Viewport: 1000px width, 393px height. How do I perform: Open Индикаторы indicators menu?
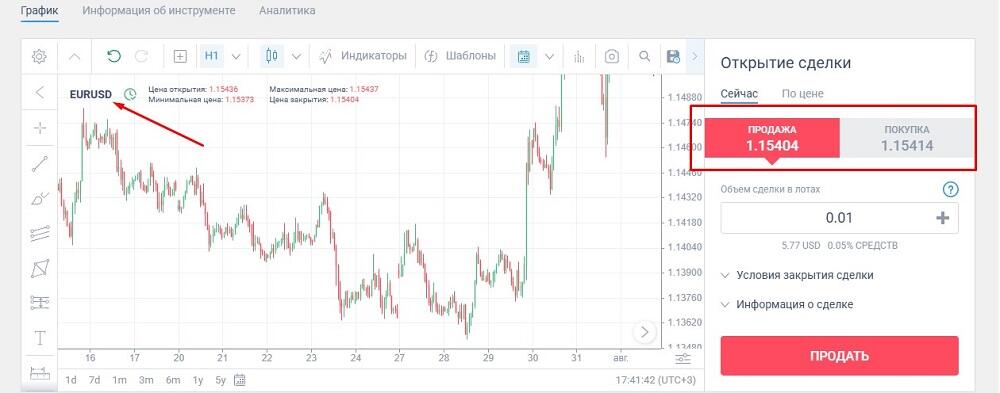[x=362, y=56]
